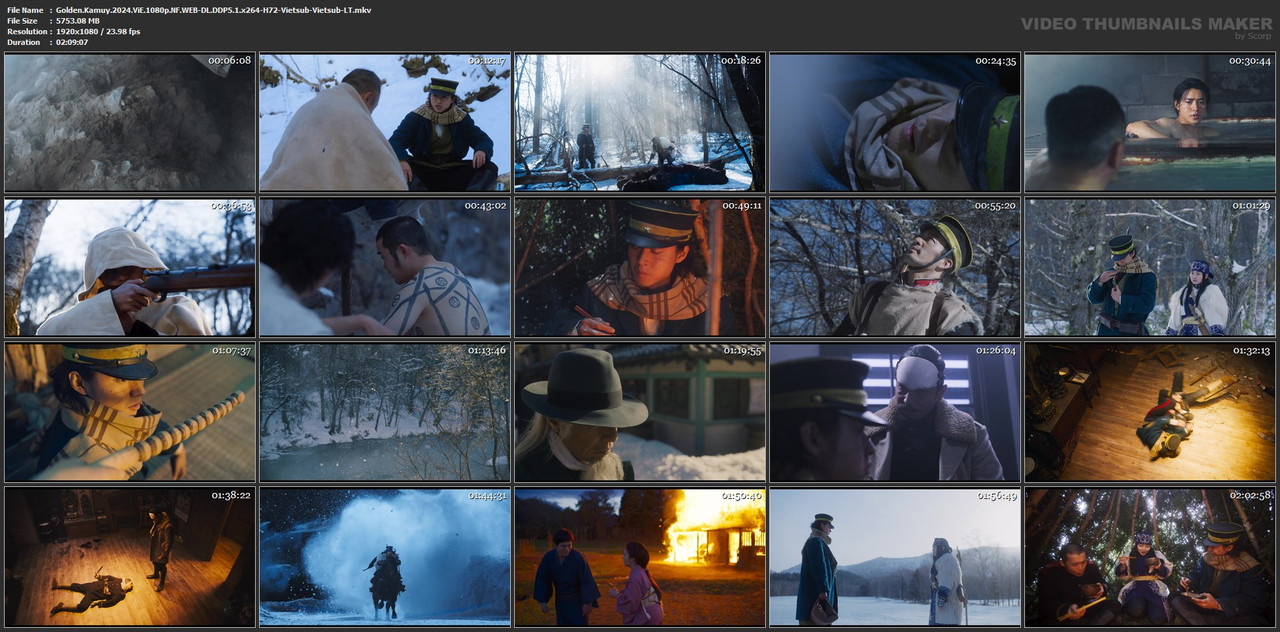This screenshot has width=1280, height=632.
Task: Click the 01:32:13 overhead floor scene thumbnail
Action: (1150, 412)
